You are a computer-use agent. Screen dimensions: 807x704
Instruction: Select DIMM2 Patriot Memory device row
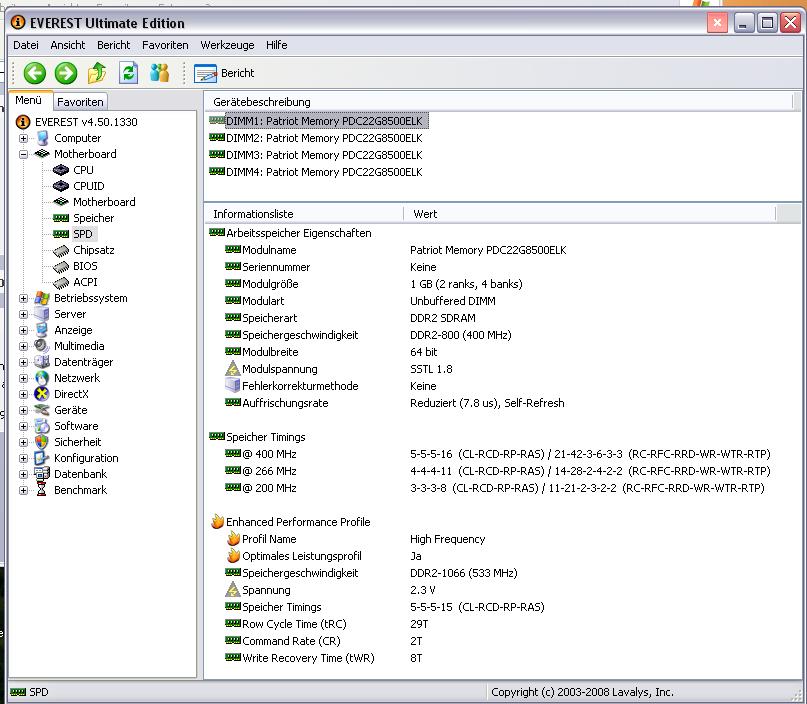[x=315, y=138]
